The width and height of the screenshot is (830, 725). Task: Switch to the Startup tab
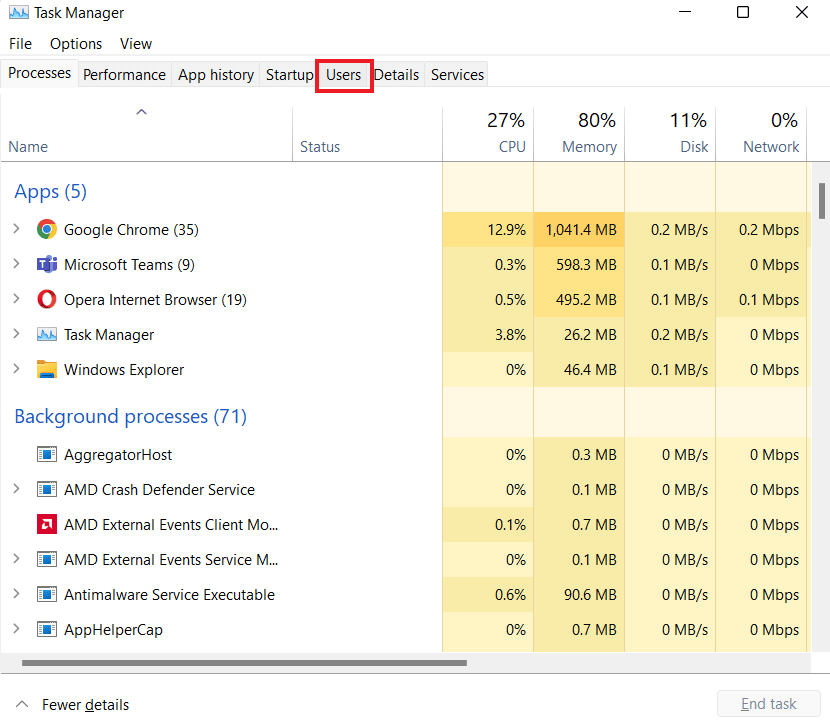(x=289, y=75)
